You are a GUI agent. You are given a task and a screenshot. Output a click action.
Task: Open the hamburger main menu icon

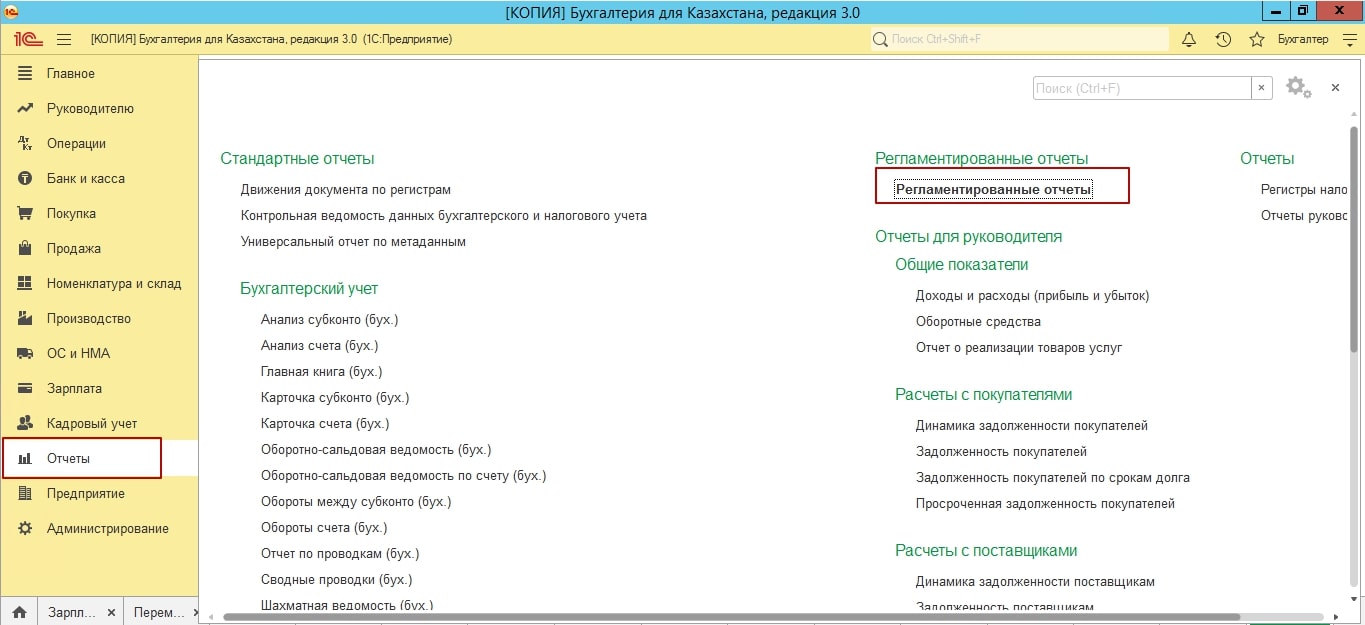point(64,39)
